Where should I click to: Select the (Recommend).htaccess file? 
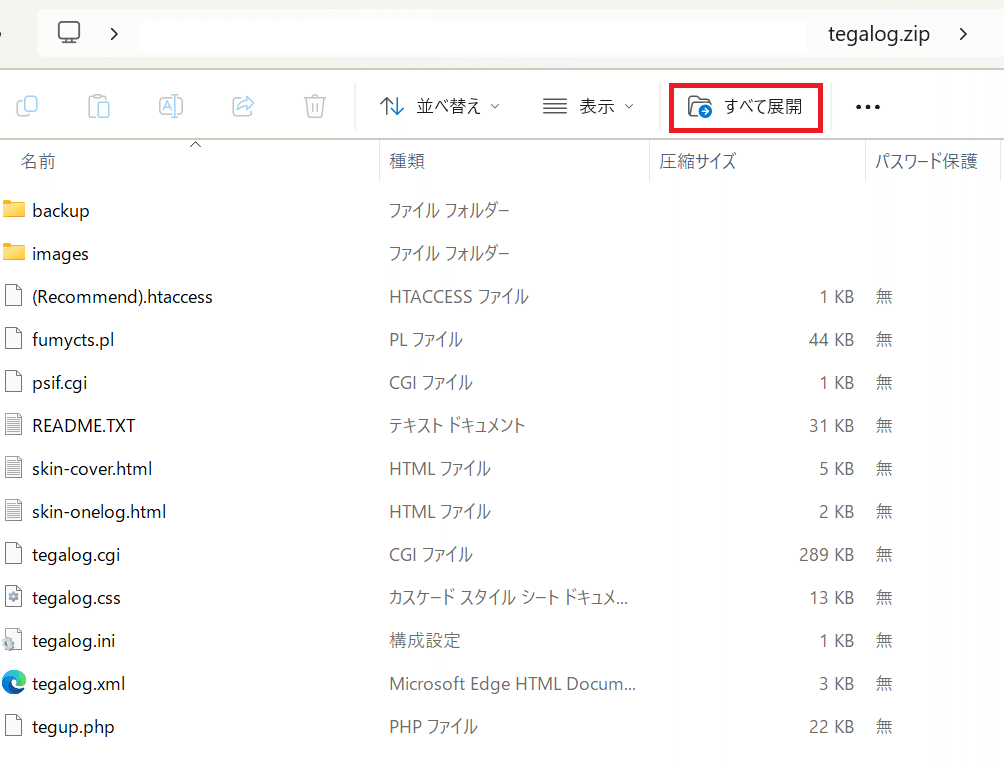(122, 297)
